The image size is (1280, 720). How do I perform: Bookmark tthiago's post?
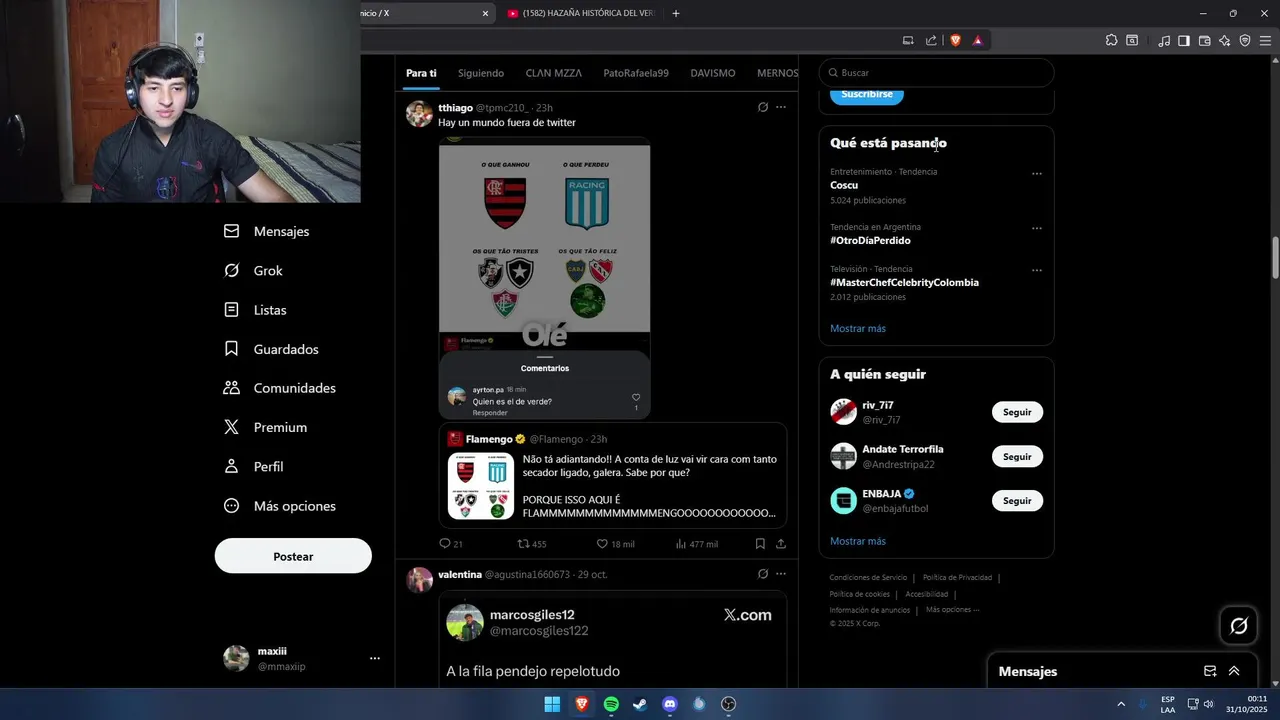click(760, 544)
